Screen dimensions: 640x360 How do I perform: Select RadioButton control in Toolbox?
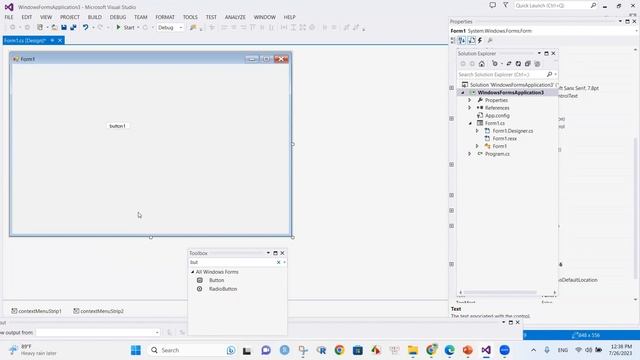point(222,289)
